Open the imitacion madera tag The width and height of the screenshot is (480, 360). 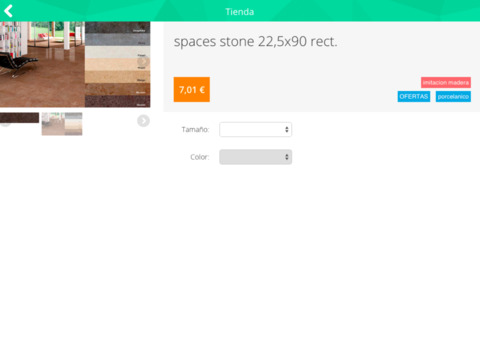446,82
